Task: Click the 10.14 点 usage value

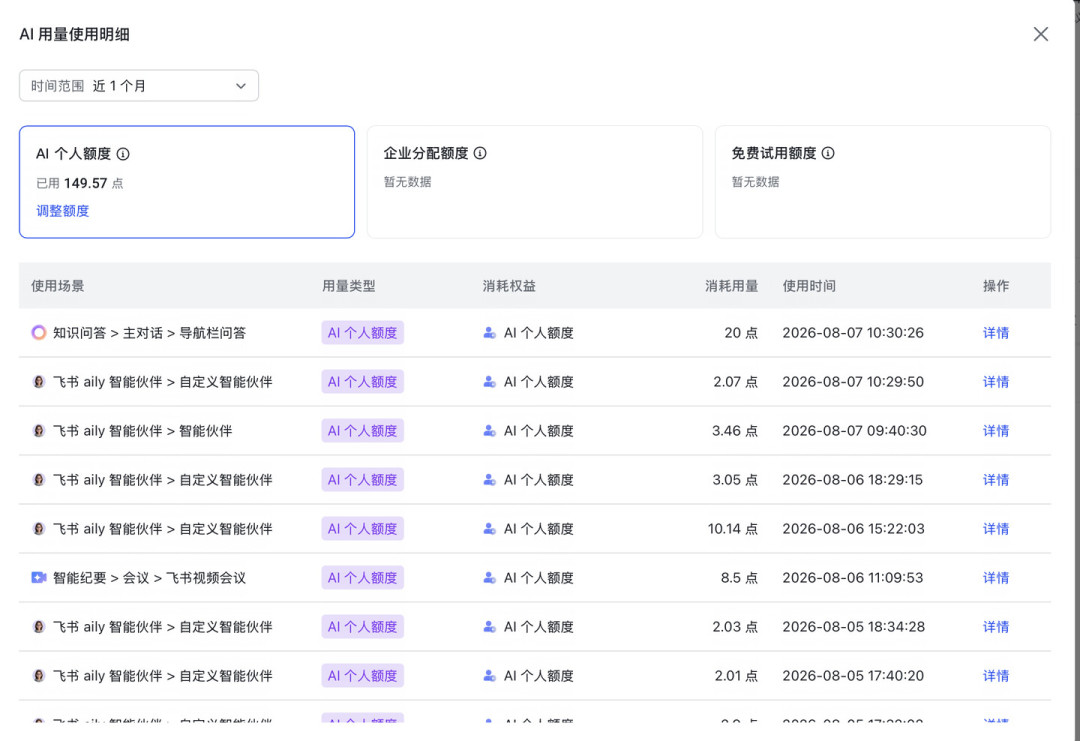Action: coord(732,529)
